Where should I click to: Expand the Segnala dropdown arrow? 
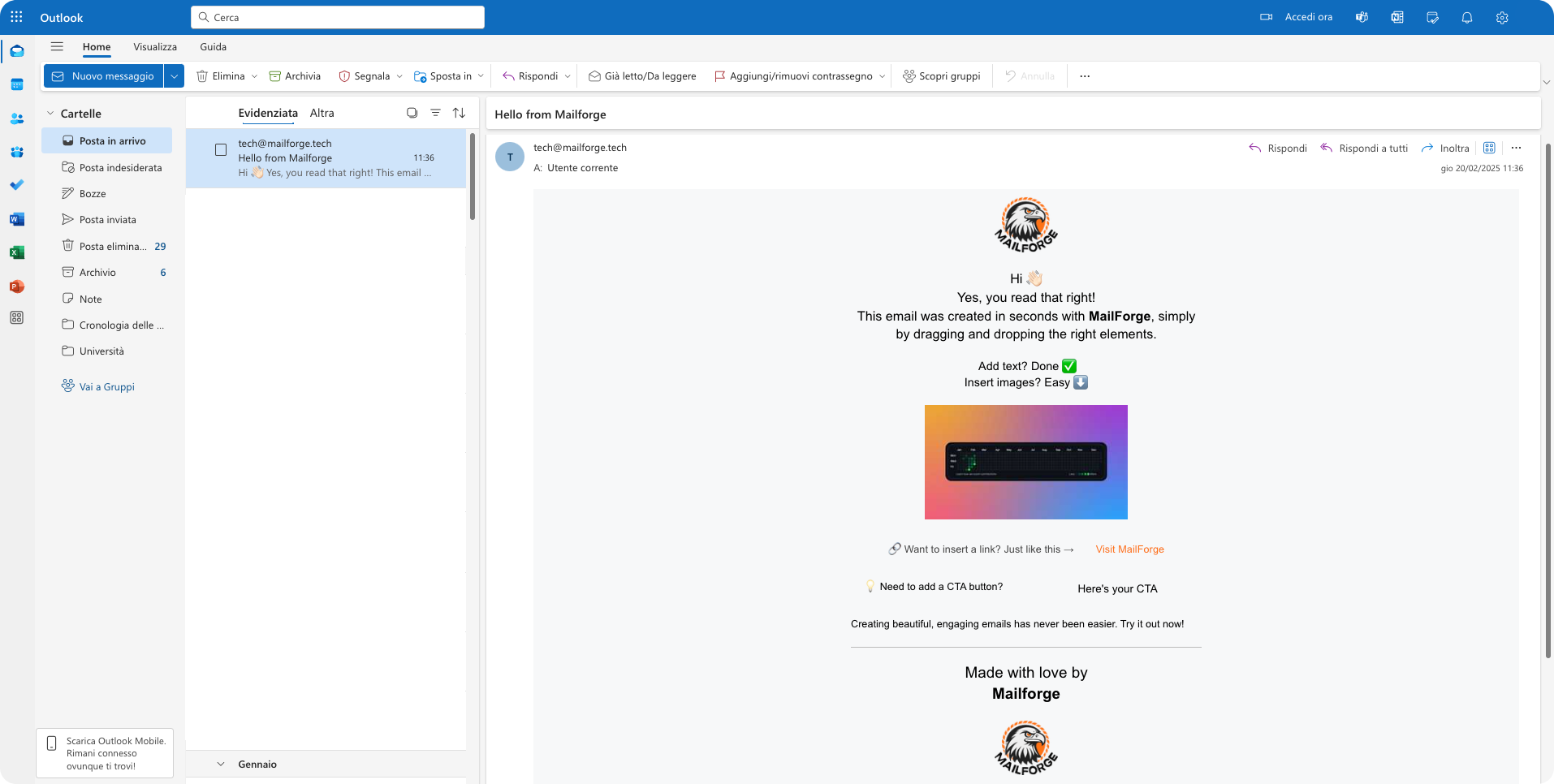[399, 76]
